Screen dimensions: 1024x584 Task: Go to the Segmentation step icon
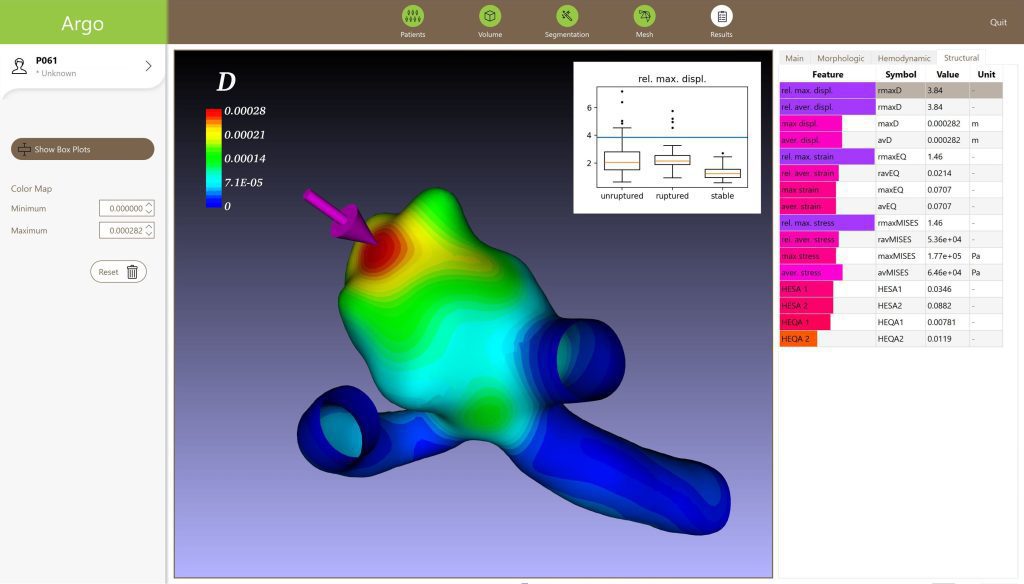(x=567, y=16)
